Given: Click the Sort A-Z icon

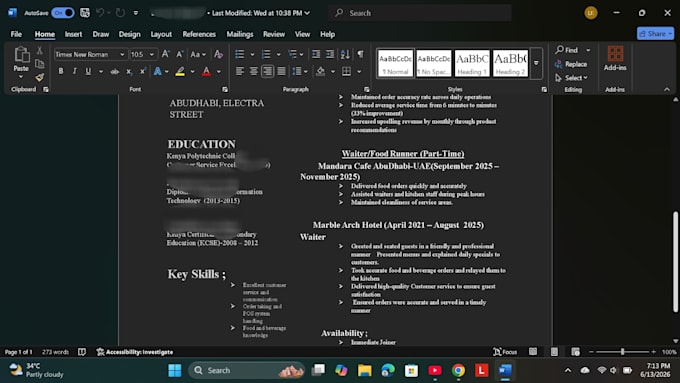Looking at the screenshot, I should coord(345,54).
